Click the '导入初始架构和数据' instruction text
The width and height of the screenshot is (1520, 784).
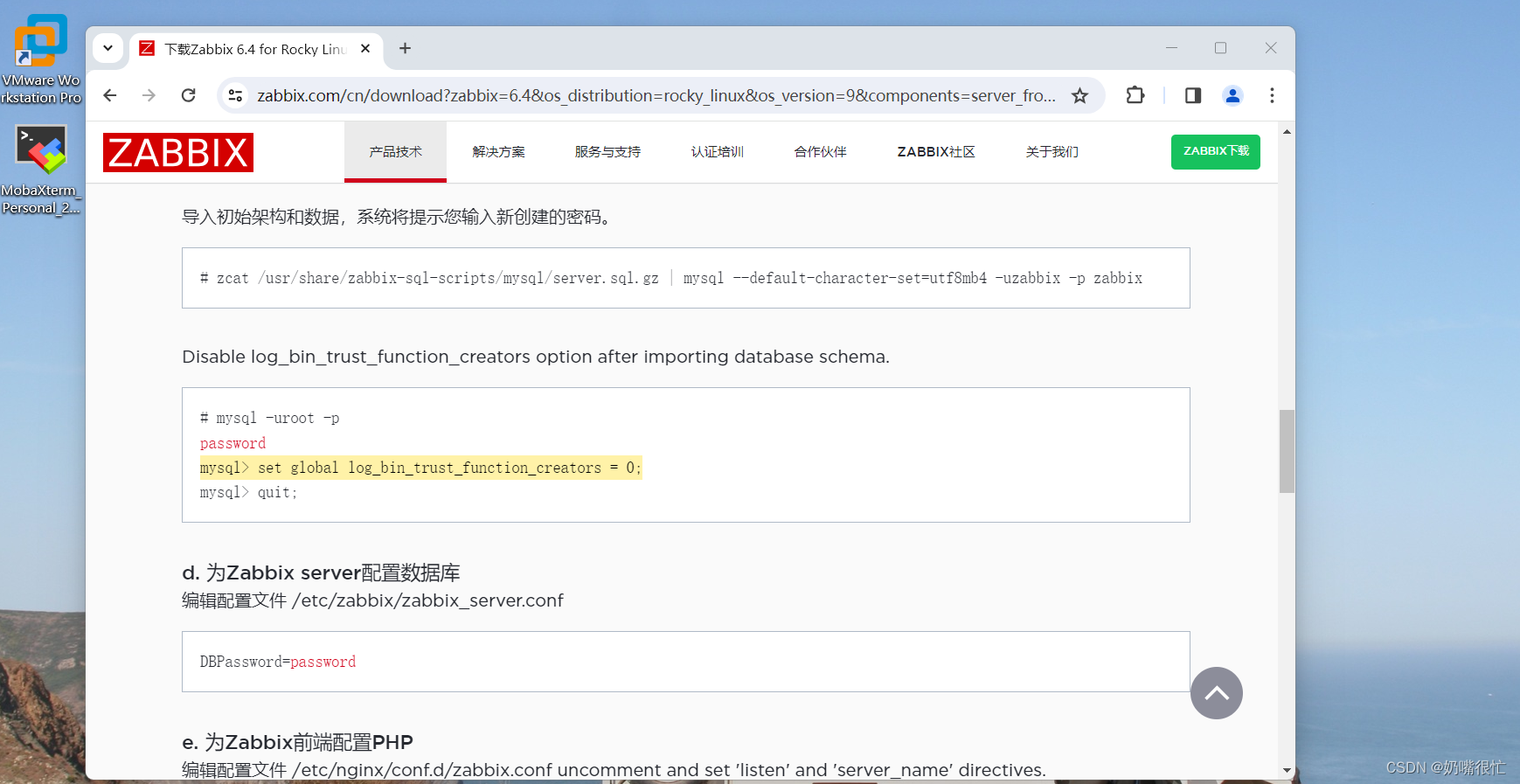[x=398, y=217]
